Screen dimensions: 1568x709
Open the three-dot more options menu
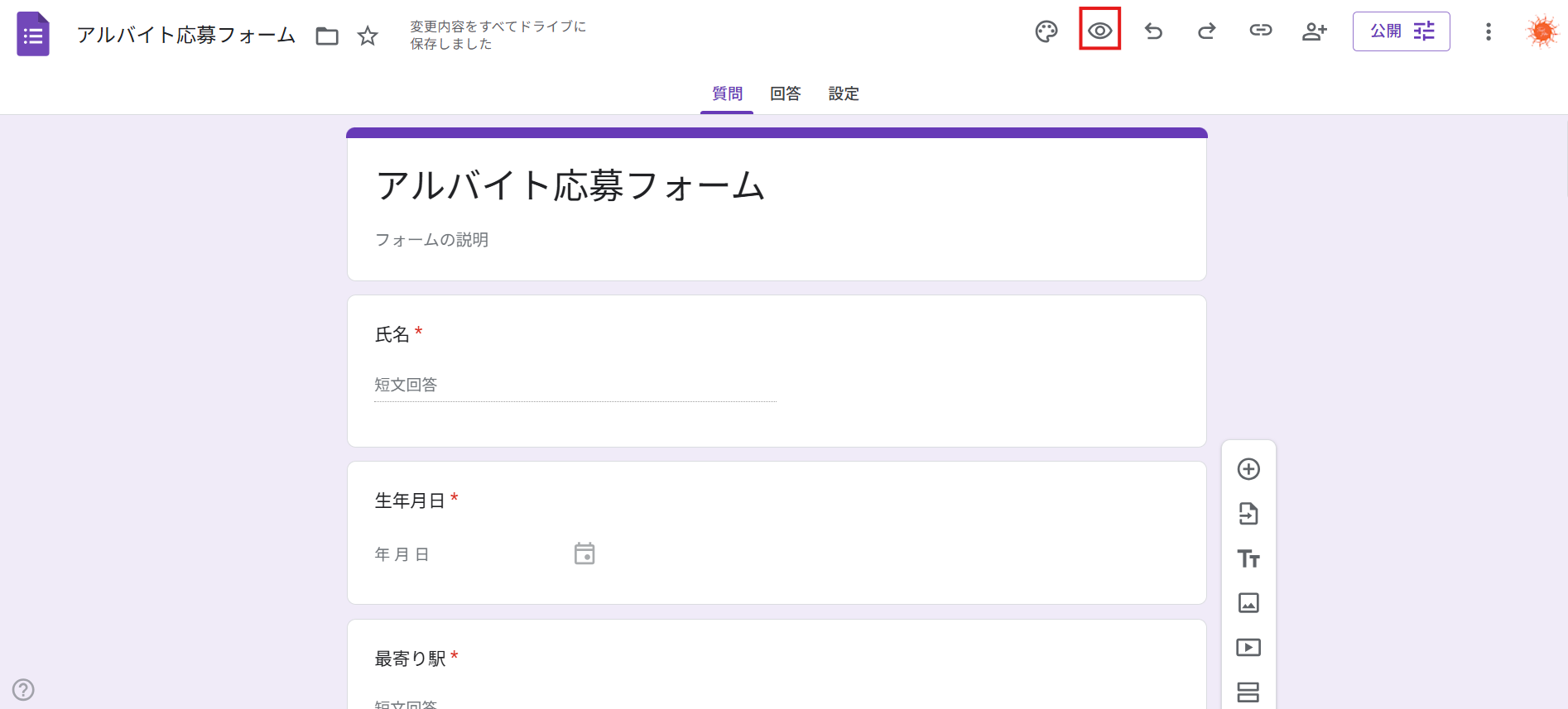tap(1488, 31)
